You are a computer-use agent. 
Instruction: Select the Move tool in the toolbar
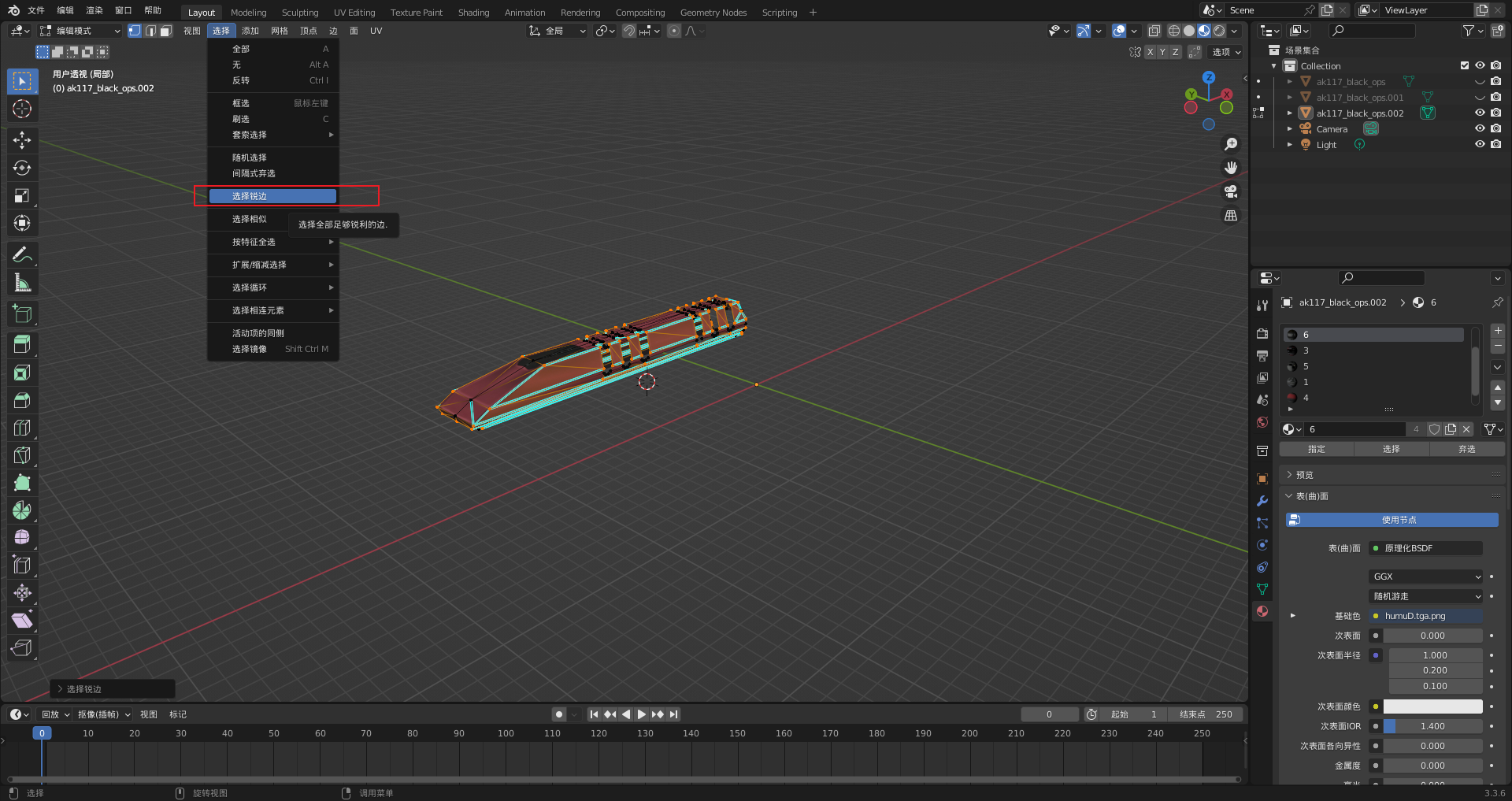(22, 140)
